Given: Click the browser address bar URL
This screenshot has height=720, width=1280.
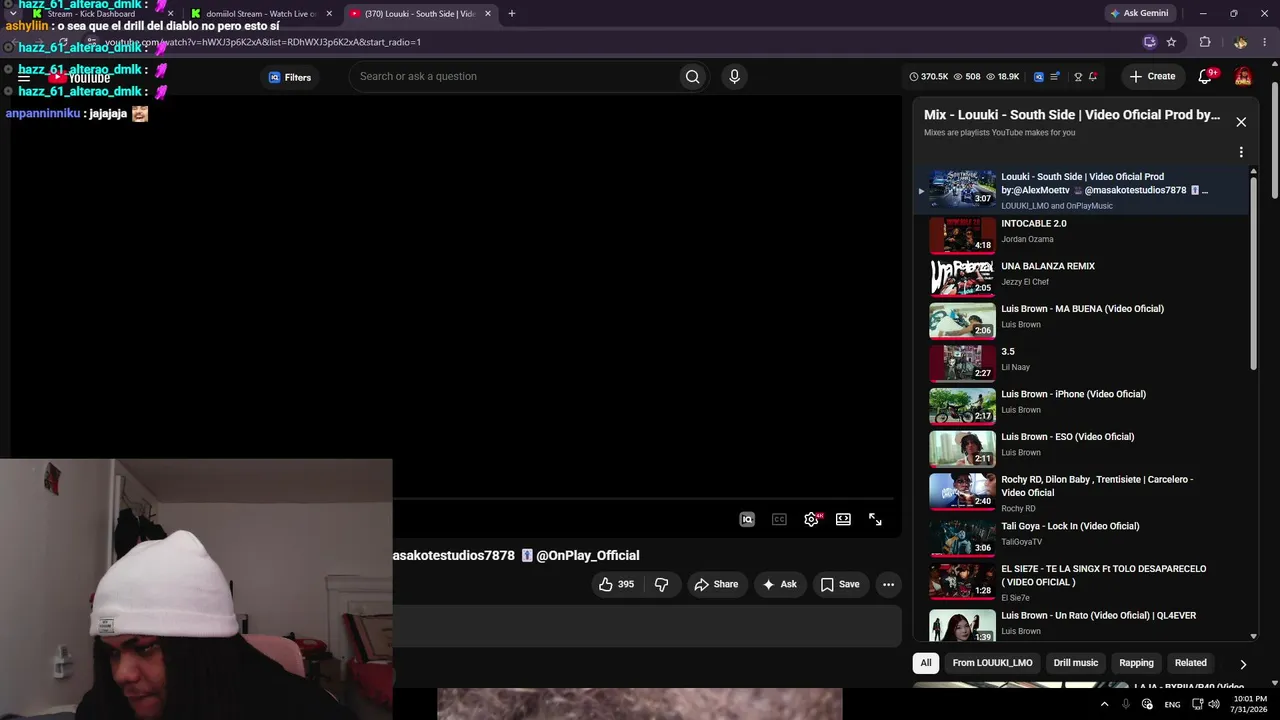Looking at the screenshot, I should [x=264, y=42].
